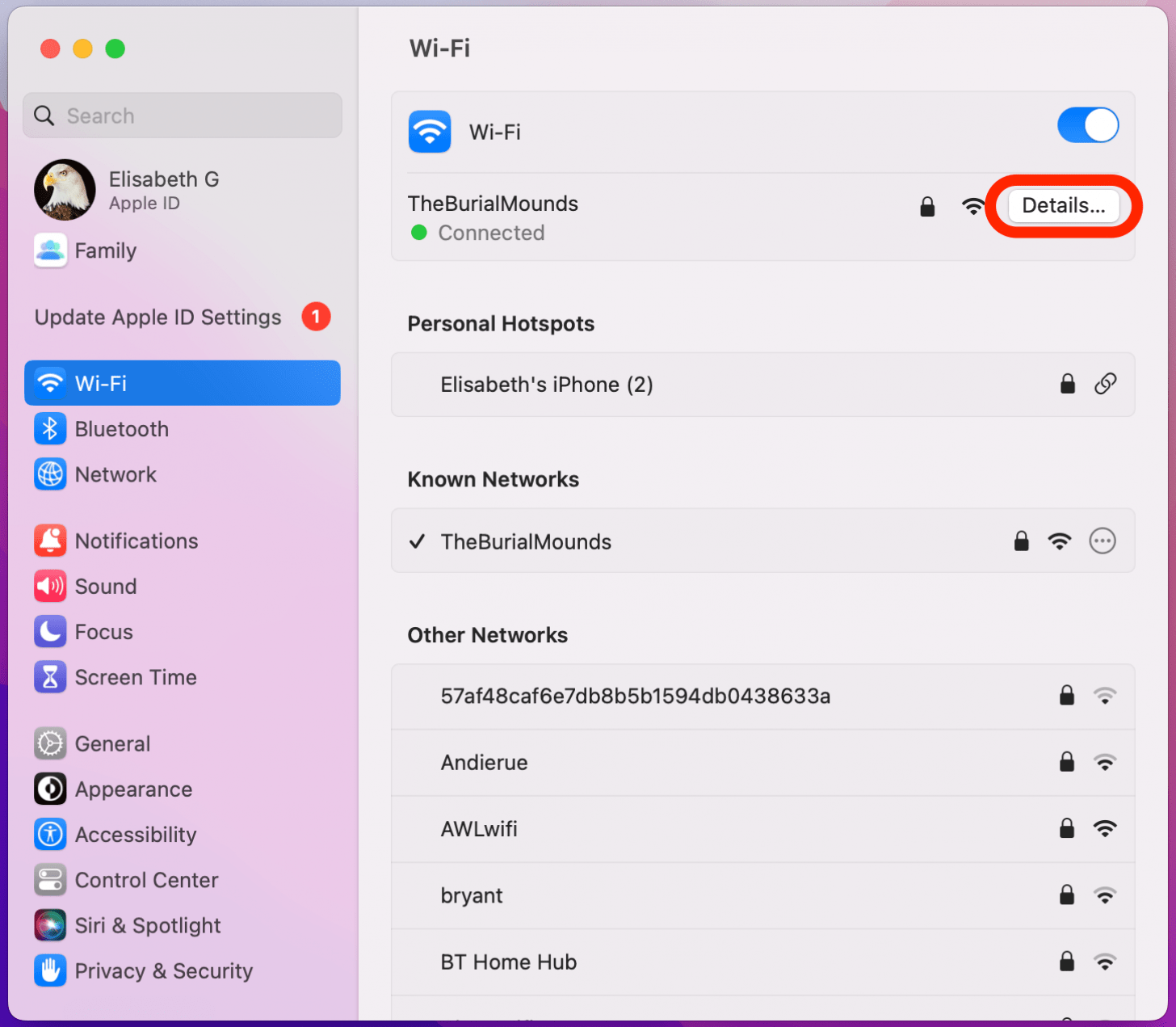Image resolution: width=1176 pixels, height=1027 pixels.
Task: Open Privacy & Security hand icon
Action: tap(50, 971)
